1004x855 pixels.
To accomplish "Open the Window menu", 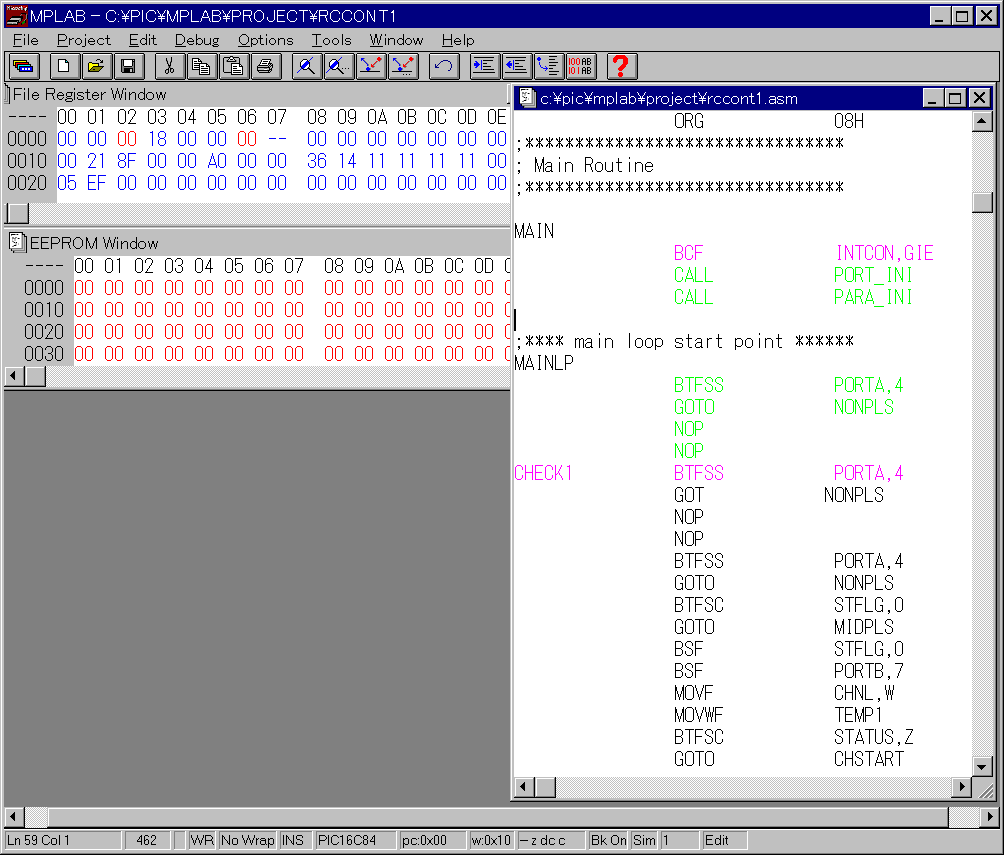I will coord(396,40).
